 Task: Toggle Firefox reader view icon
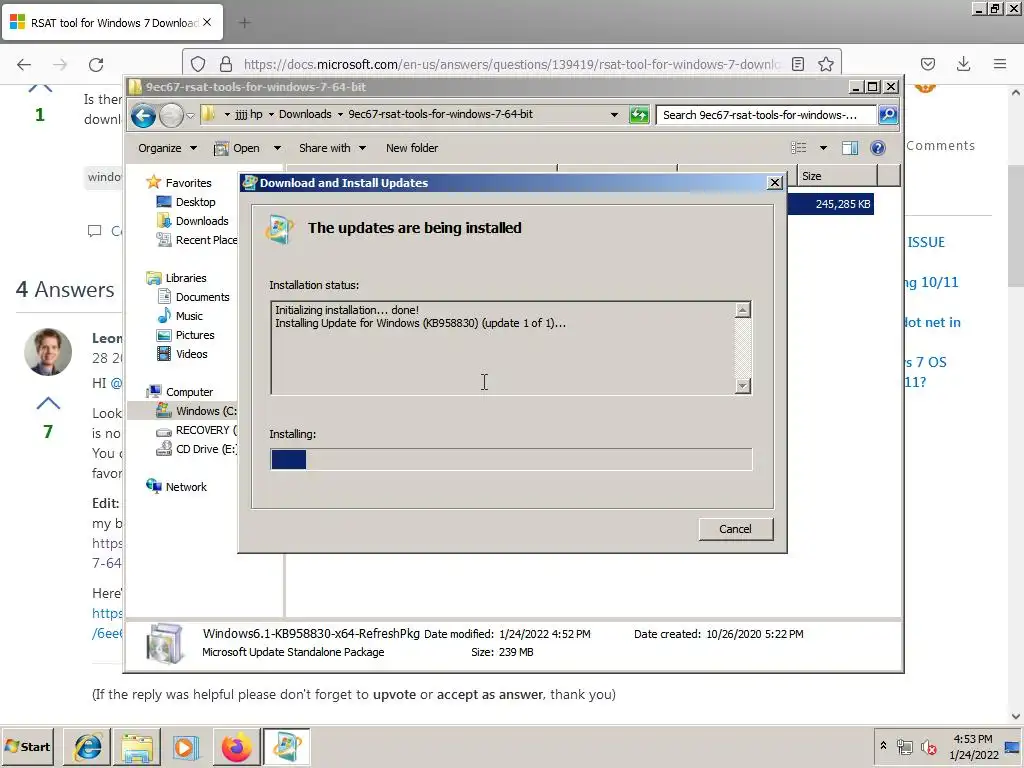(797, 64)
